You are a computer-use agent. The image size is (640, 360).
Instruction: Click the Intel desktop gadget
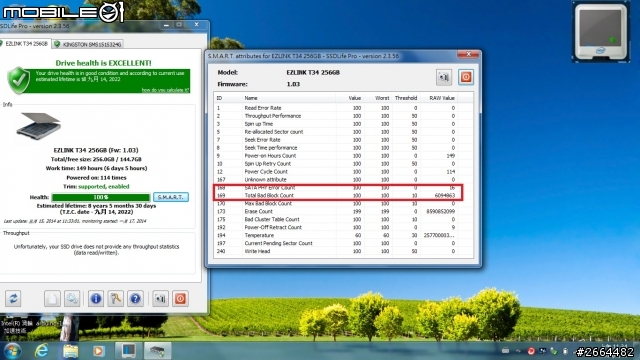pyautogui.click(x=600, y=31)
